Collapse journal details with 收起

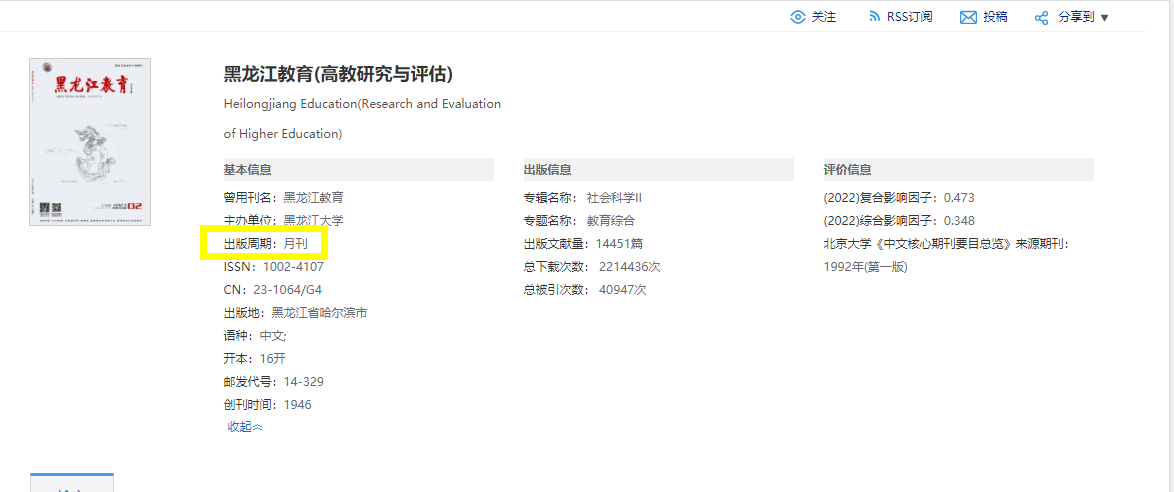(244, 427)
